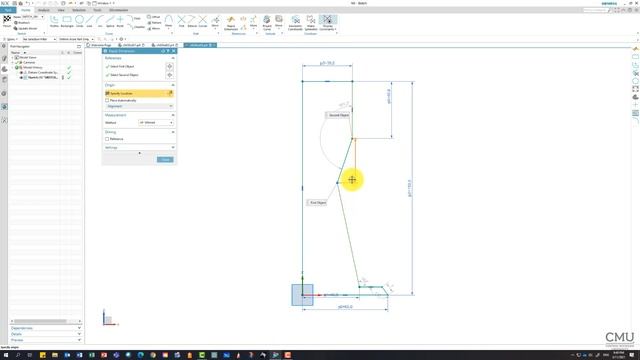This screenshot has height=360, width=640.
Task: Enable Place Automatically checkbox
Action: (107, 100)
